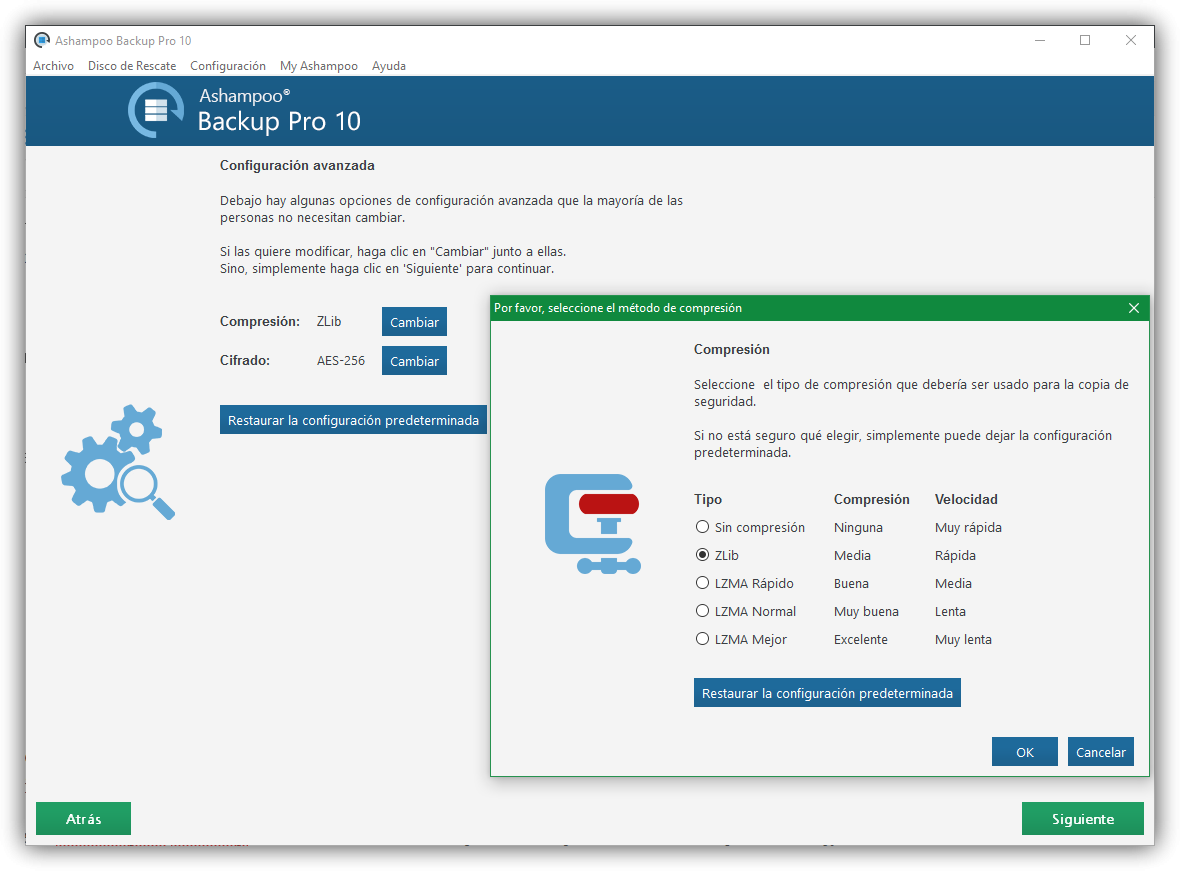Screen dimensions: 1180x871
Task: Restore default settings in the main window
Action: pyautogui.click(x=353, y=420)
